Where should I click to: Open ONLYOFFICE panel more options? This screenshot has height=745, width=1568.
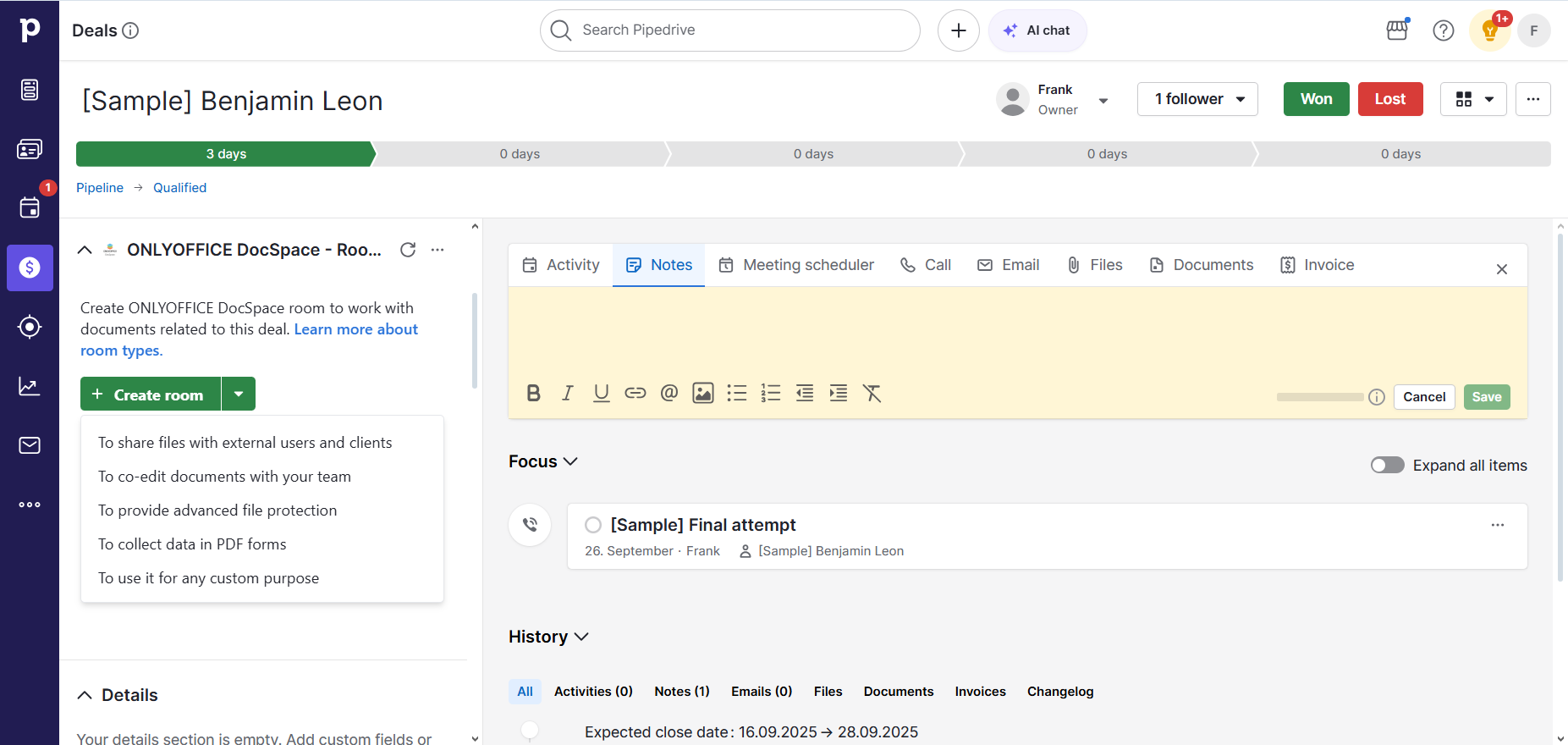pos(437,250)
